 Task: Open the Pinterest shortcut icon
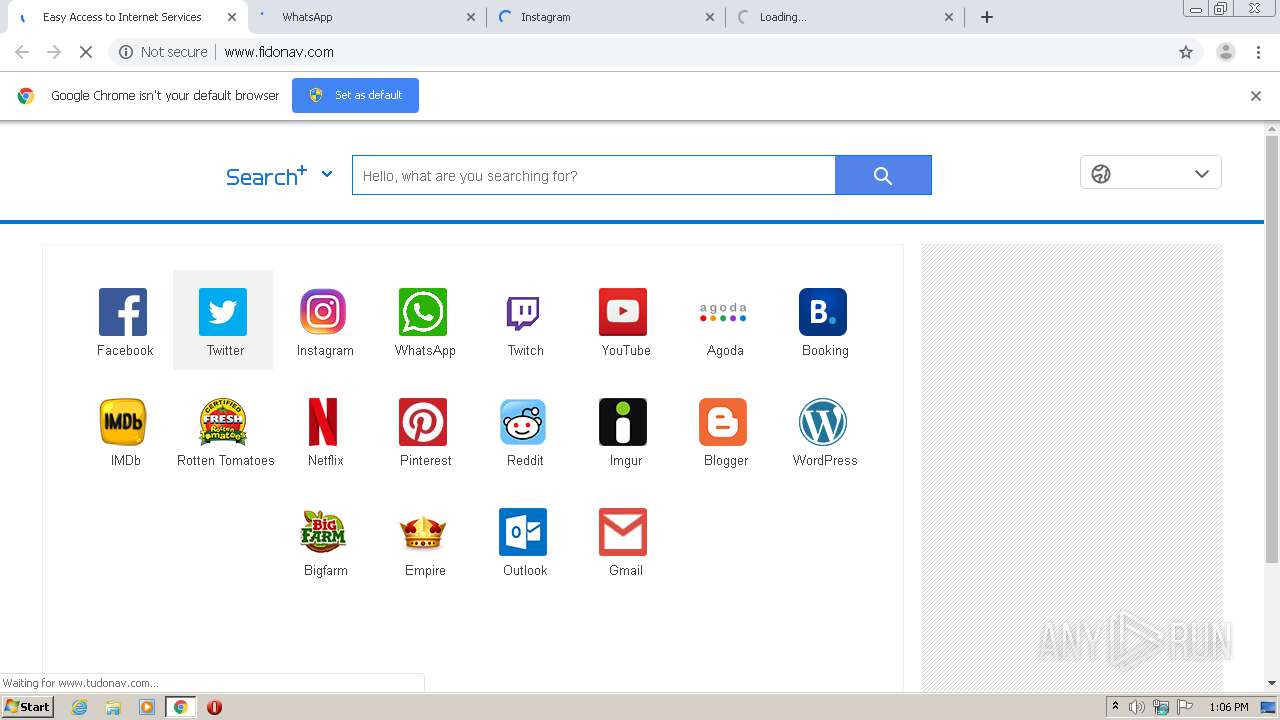pos(423,422)
